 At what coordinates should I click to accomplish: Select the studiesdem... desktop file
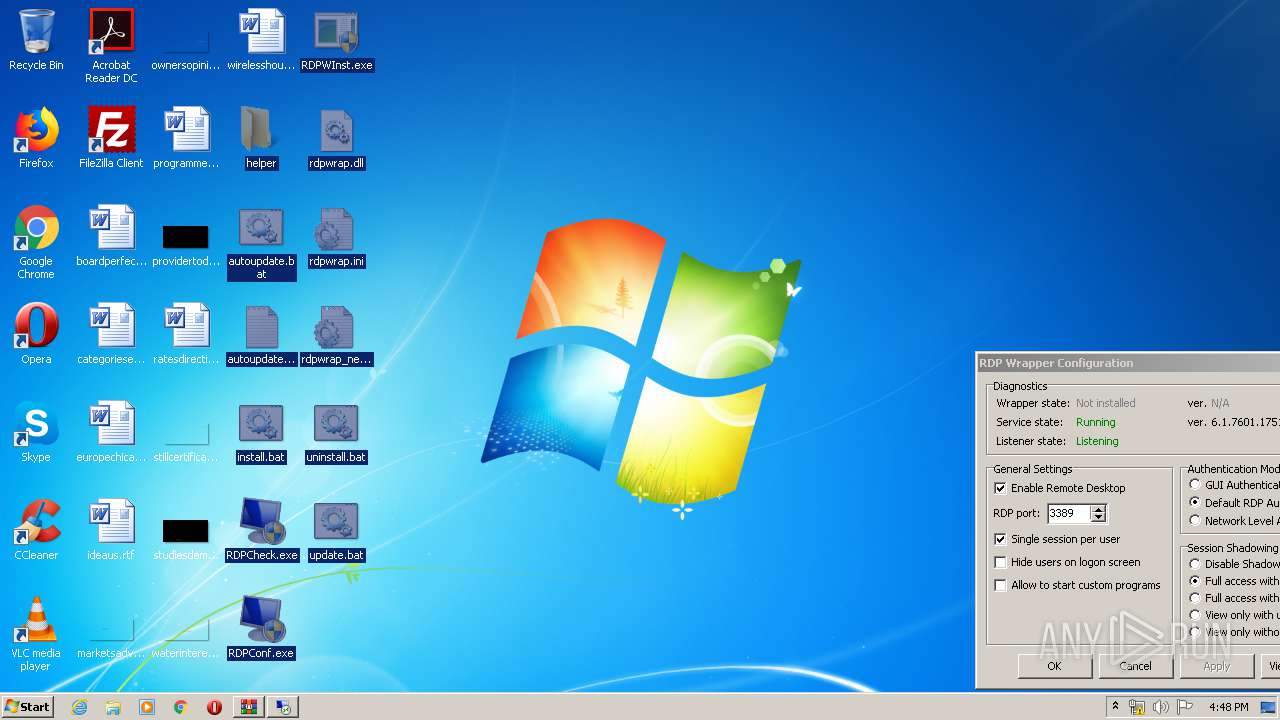click(186, 540)
